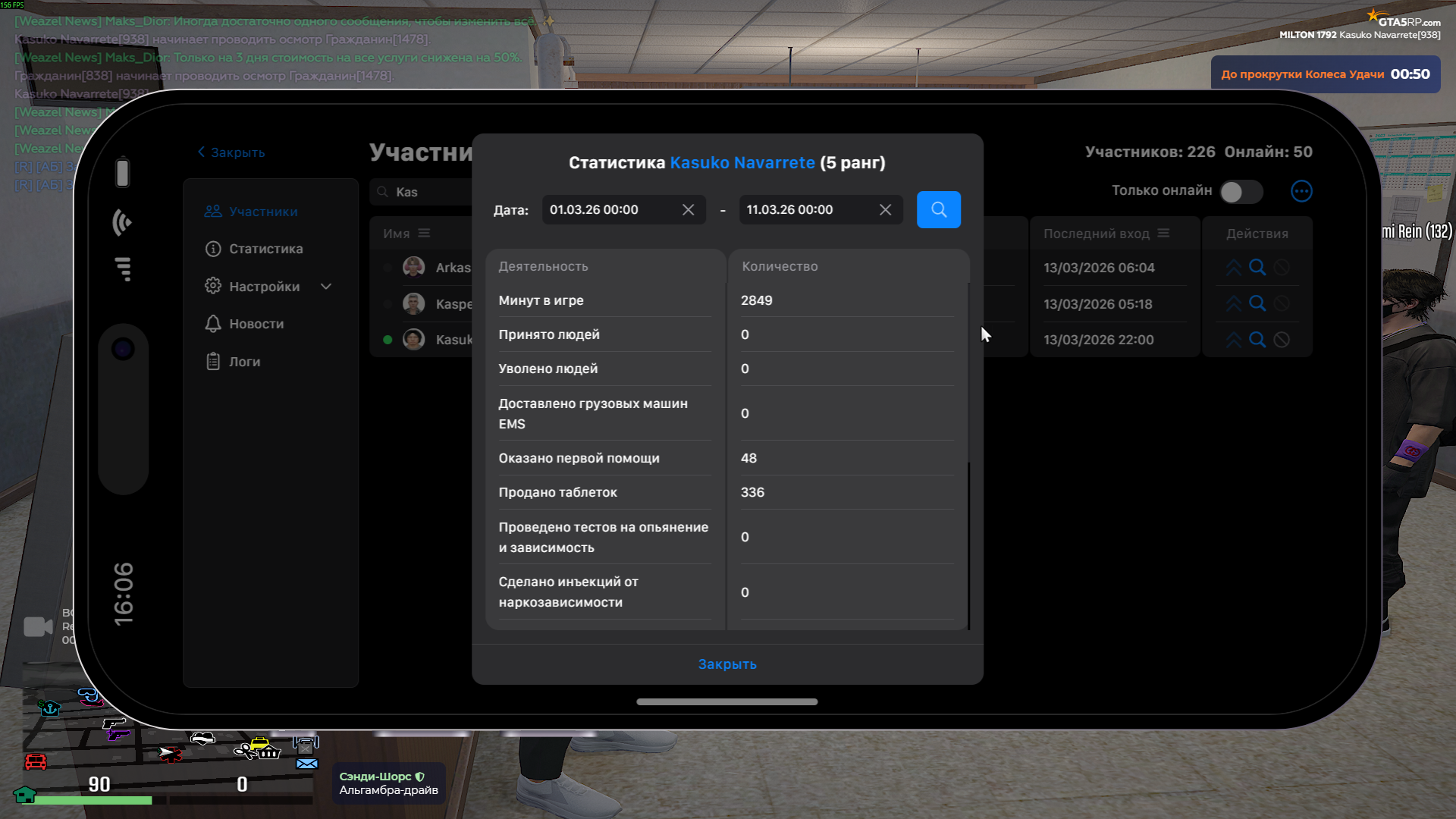The width and height of the screenshot is (1456, 819).
Task: Sort by Последний вход column filter icon
Action: point(1163,234)
